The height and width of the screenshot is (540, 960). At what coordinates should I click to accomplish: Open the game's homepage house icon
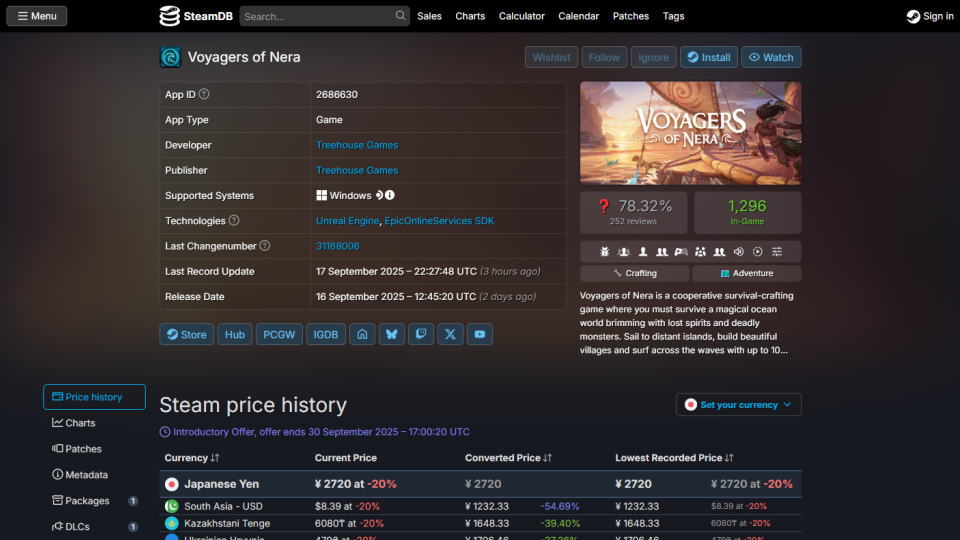362,334
